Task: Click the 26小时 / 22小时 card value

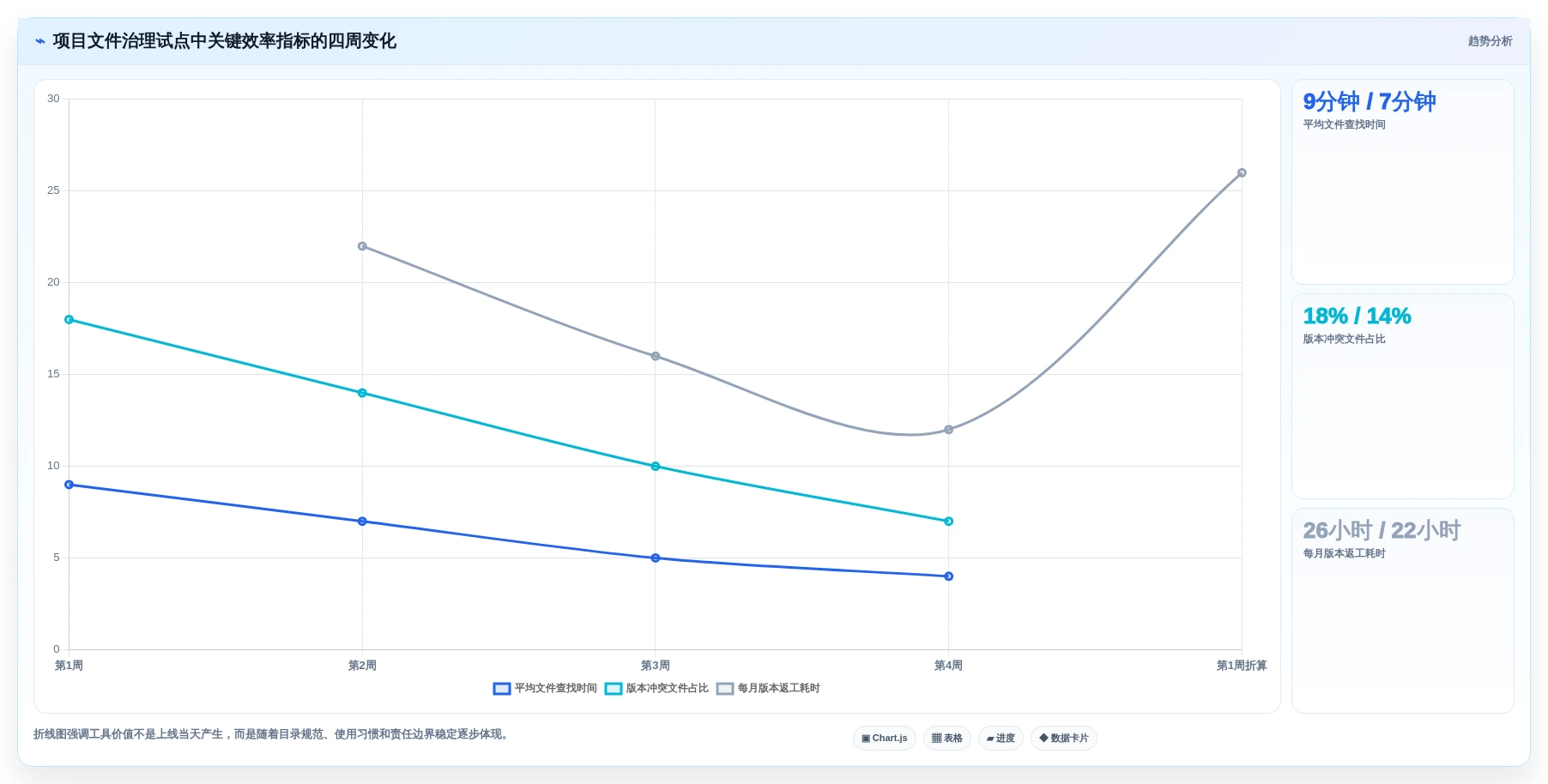Action: [x=1382, y=531]
